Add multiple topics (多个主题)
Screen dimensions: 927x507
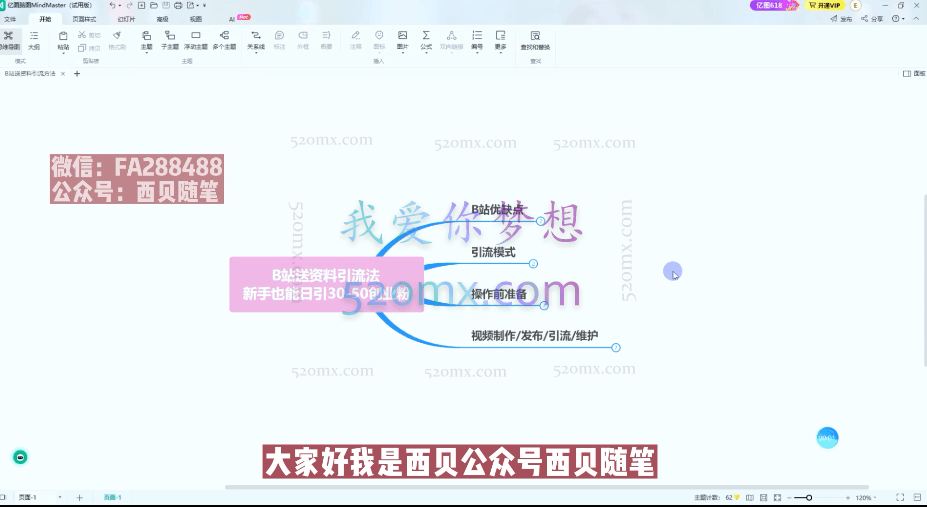pyautogui.click(x=225, y=40)
